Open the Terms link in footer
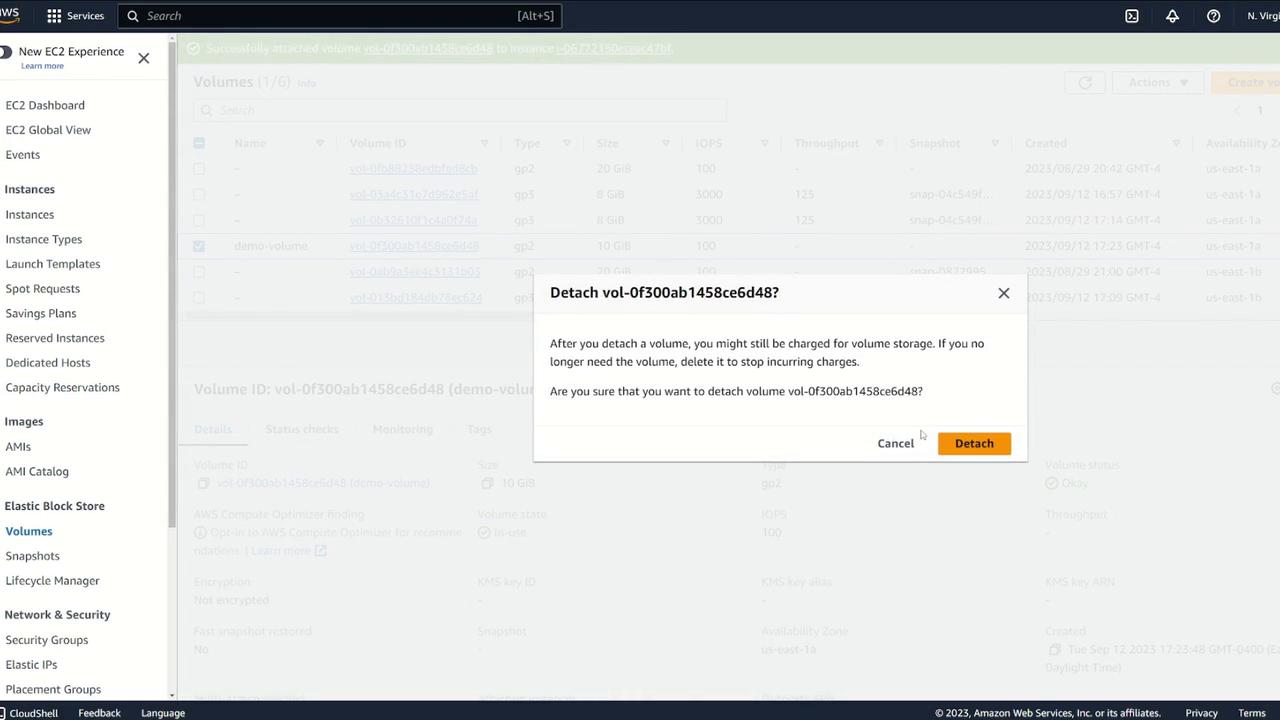 pos(1252,713)
